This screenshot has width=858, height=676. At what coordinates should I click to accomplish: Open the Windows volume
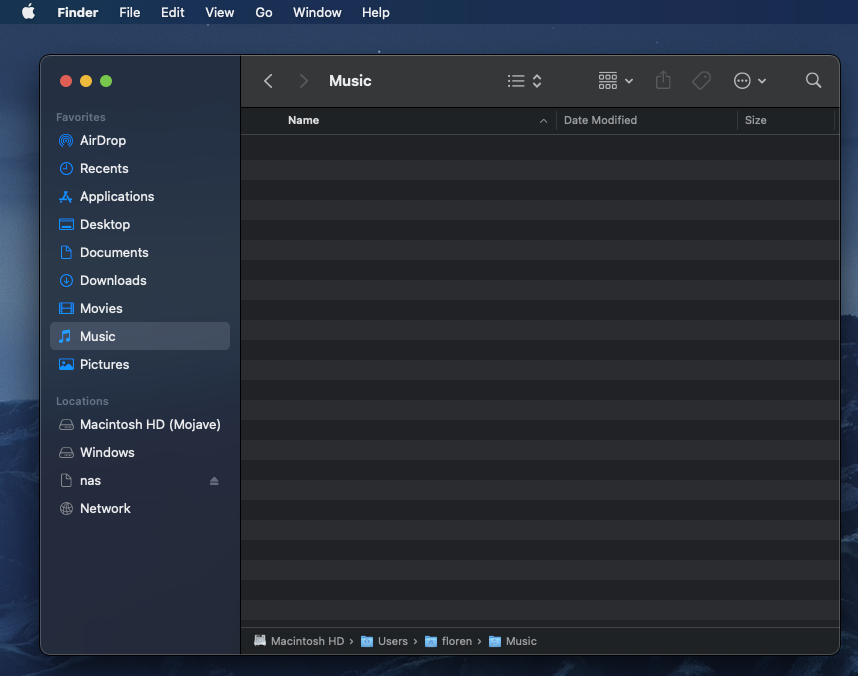[140, 453]
